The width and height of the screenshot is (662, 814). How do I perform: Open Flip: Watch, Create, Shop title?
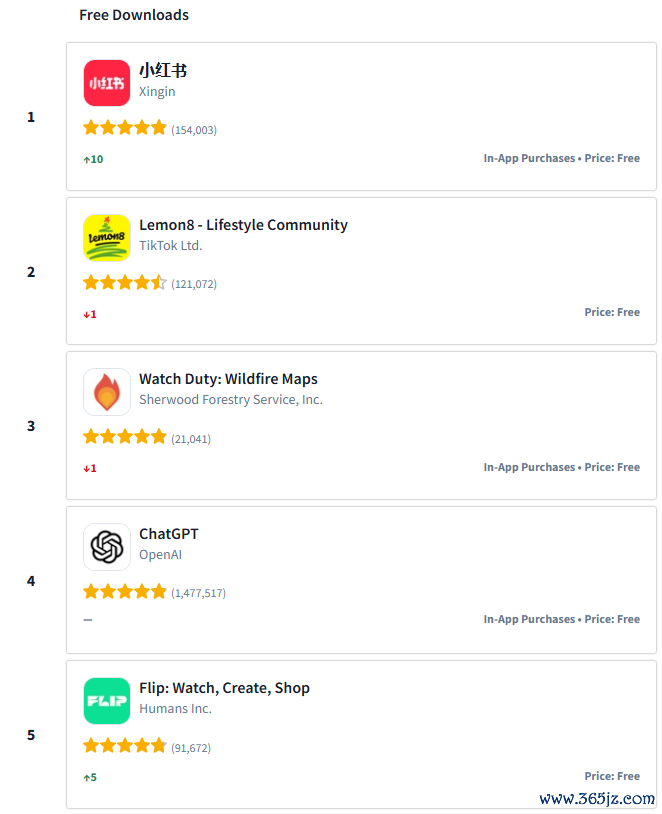tap(224, 688)
